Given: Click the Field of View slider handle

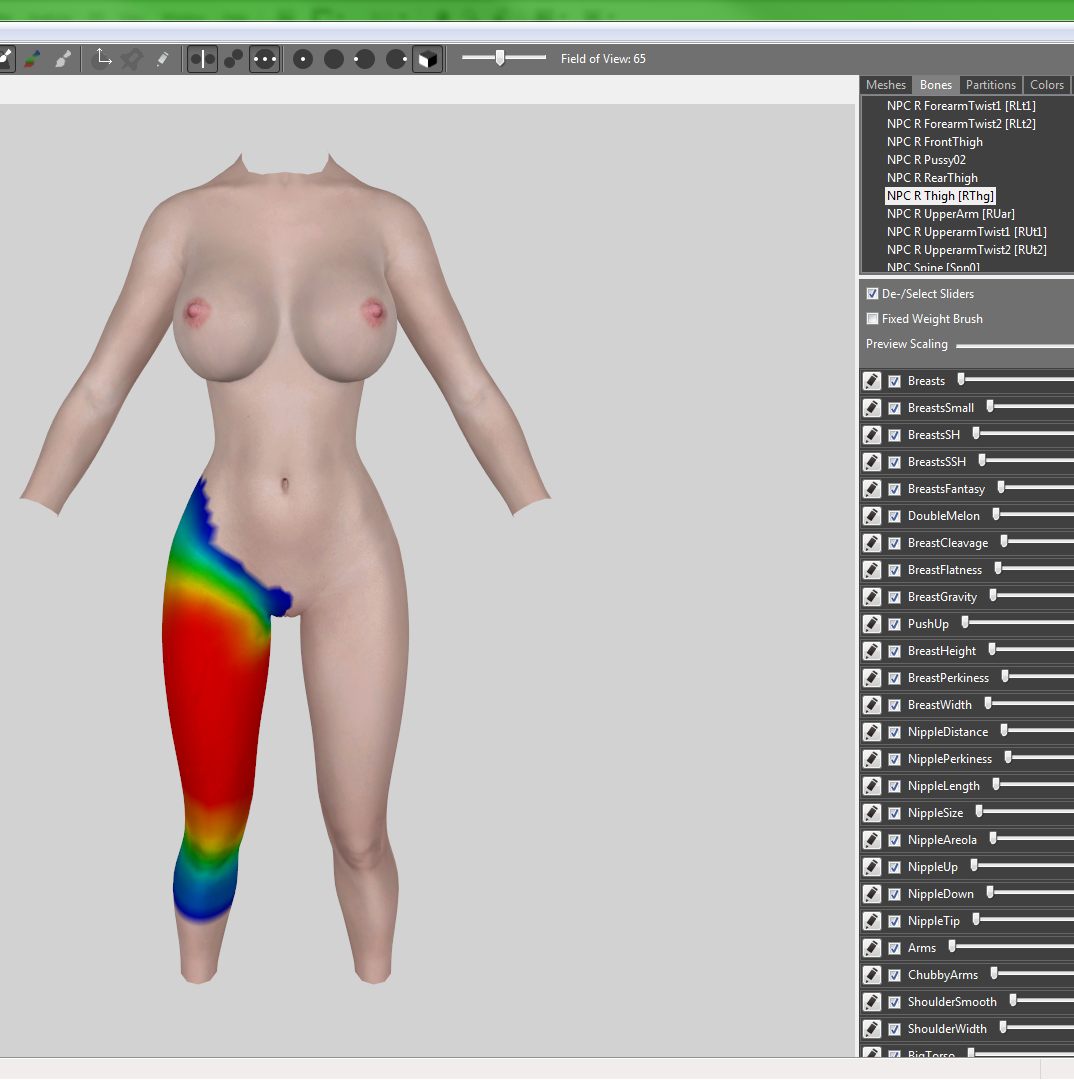Looking at the screenshot, I should (500, 58).
